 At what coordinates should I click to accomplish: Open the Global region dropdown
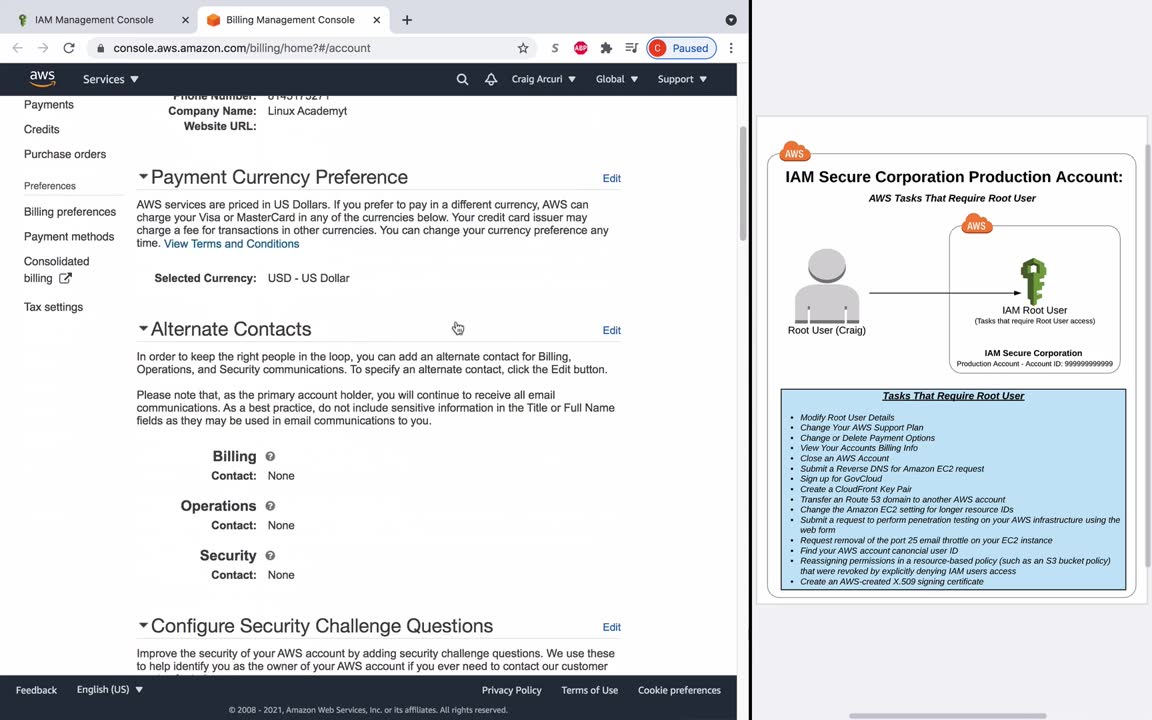point(617,79)
